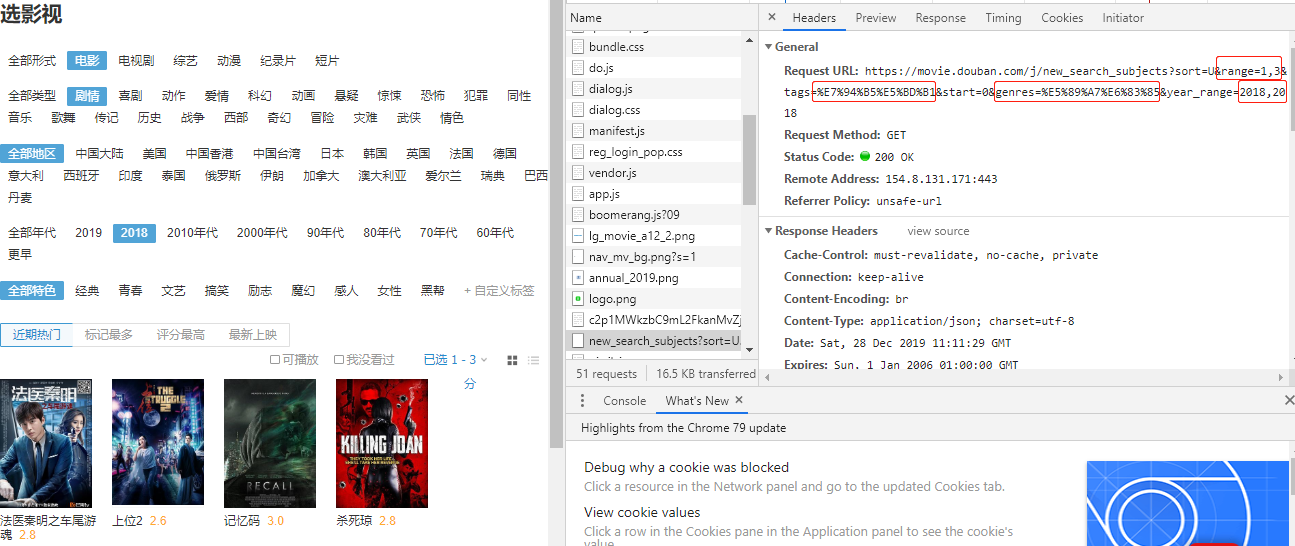The image size is (1295, 546).
Task: Open the Timing tab
Action: point(1003,18)
